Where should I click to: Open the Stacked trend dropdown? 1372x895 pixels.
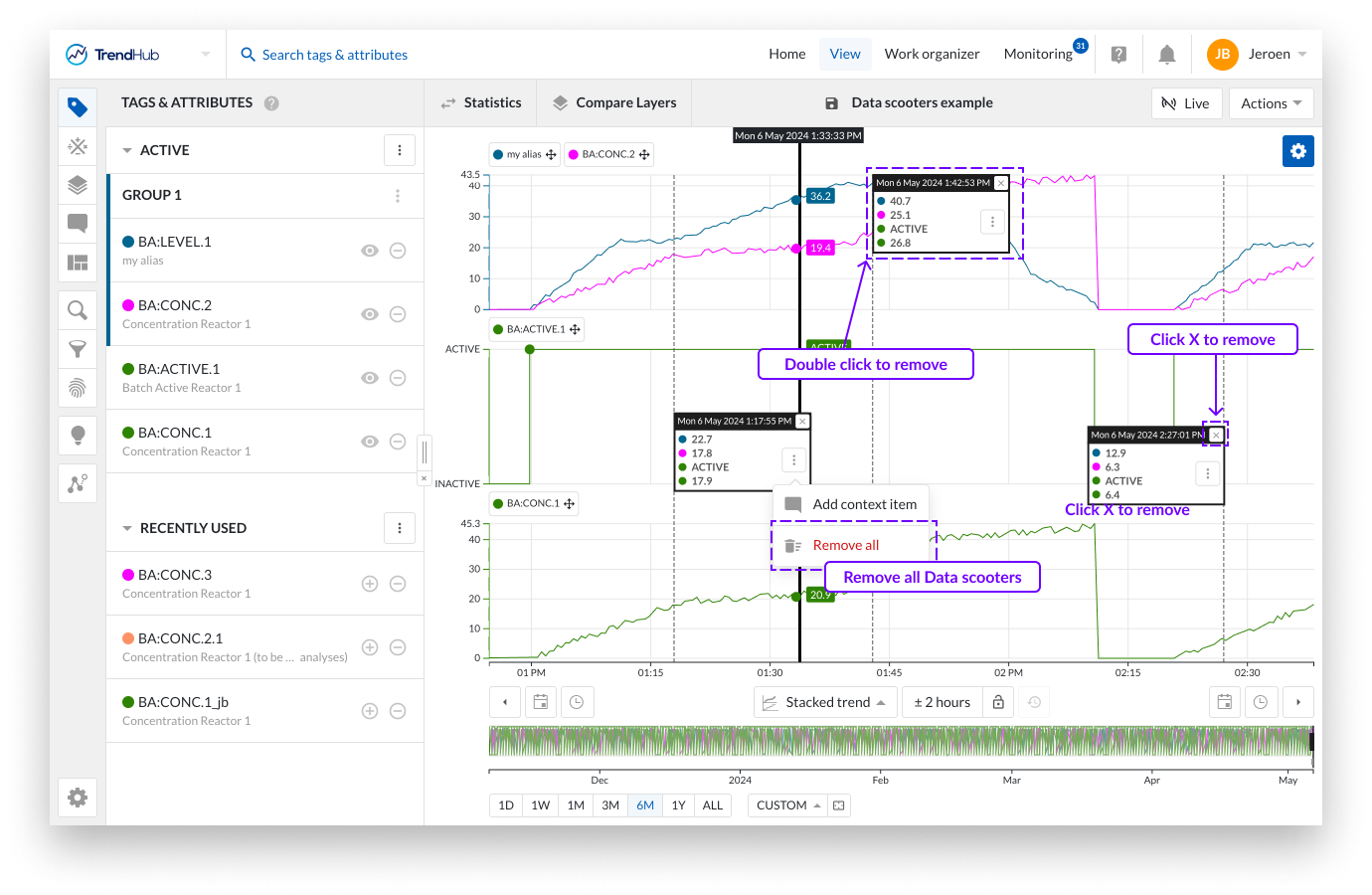(x=825, y=702)
